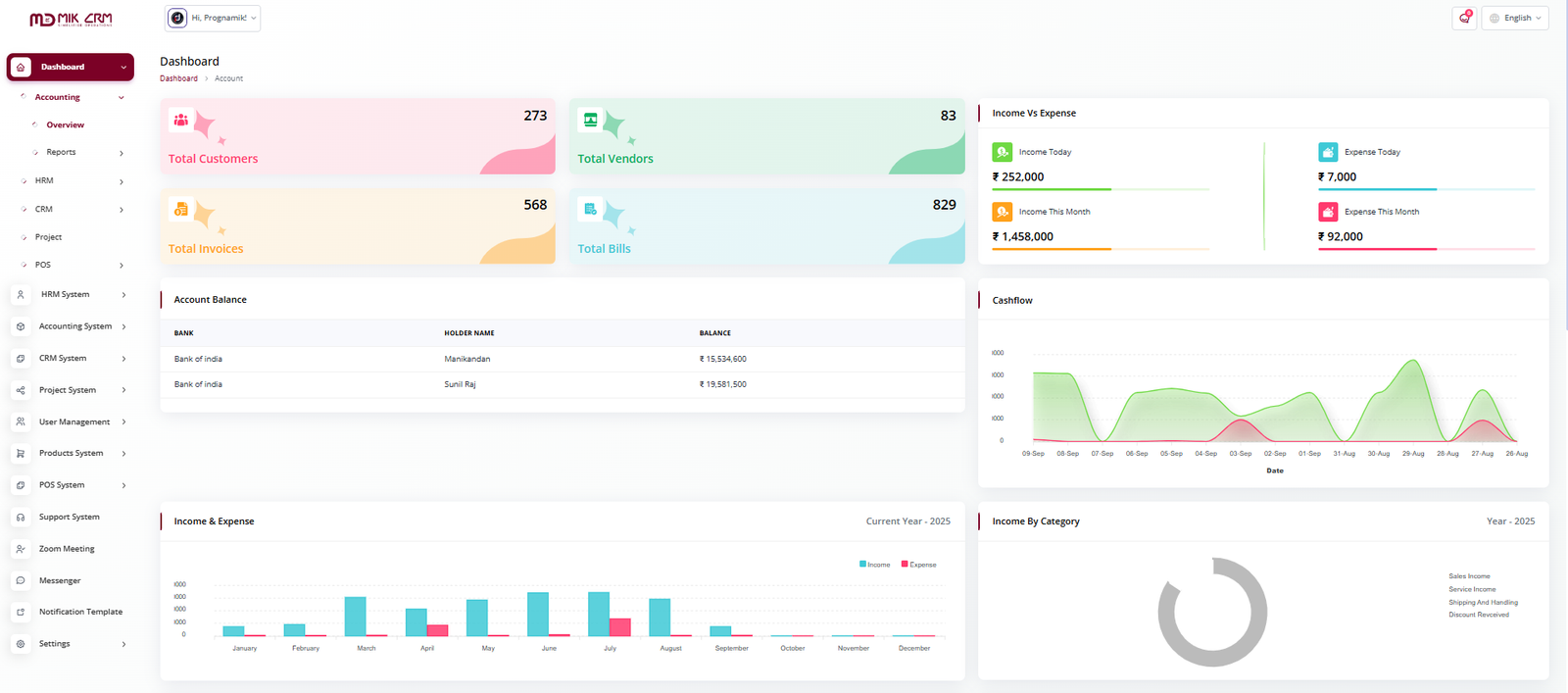1568x693 pixels.
Task: Toggle Expense series in chart legend
Action: point(918,565)
